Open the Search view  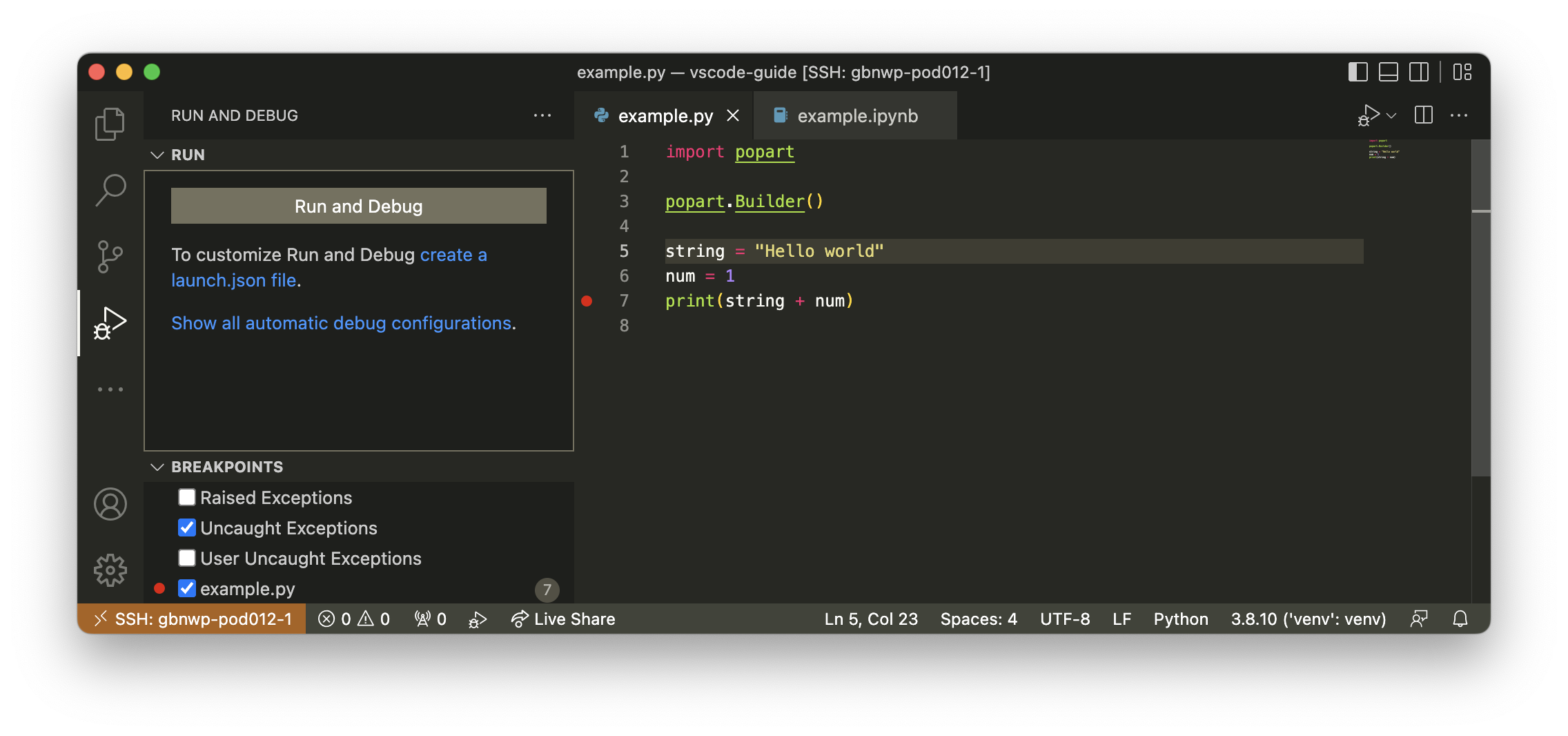point(110,188)
